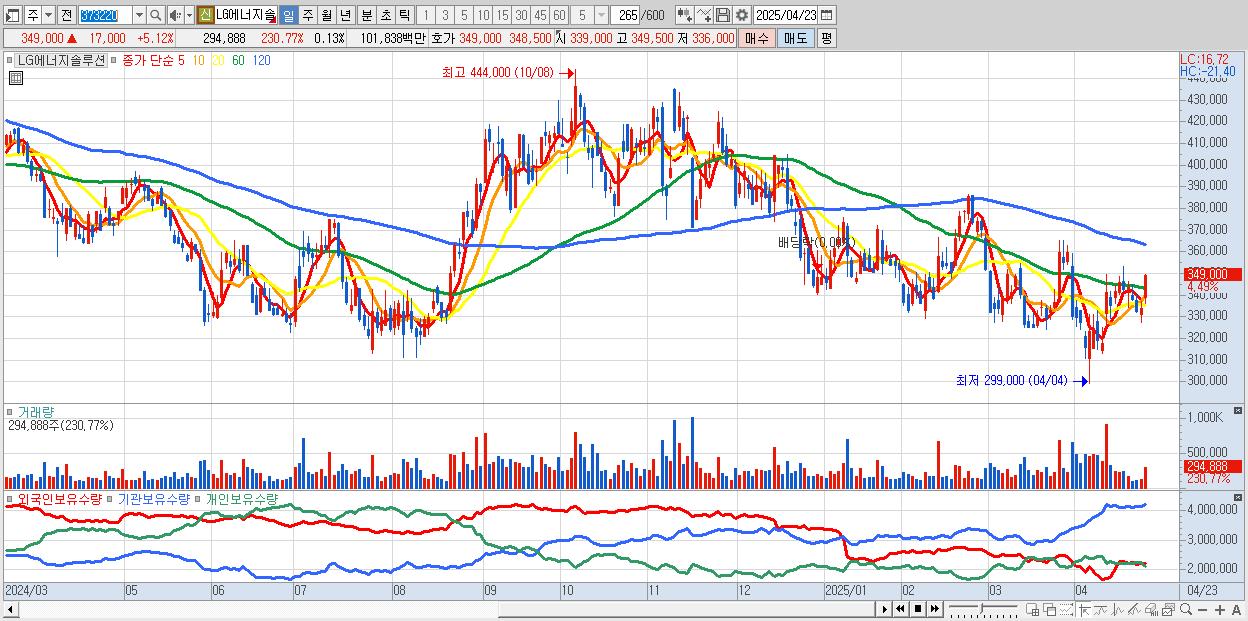Image resolution: width=1248 pixels, height=621 pixels.
Task: Open the calendar icon beside 2025/04/23
Action: tap(826, 15)
